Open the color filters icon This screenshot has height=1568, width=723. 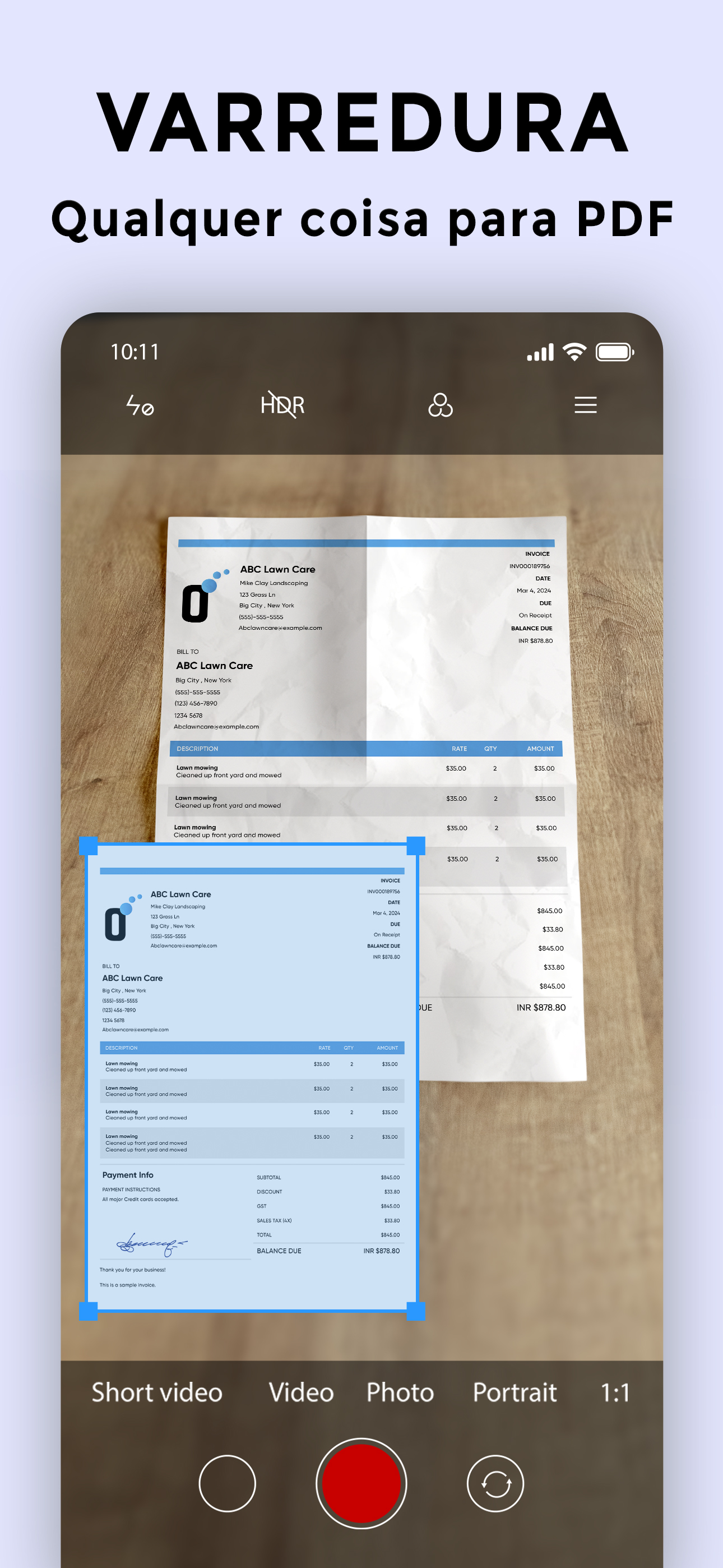coord(441,405)
